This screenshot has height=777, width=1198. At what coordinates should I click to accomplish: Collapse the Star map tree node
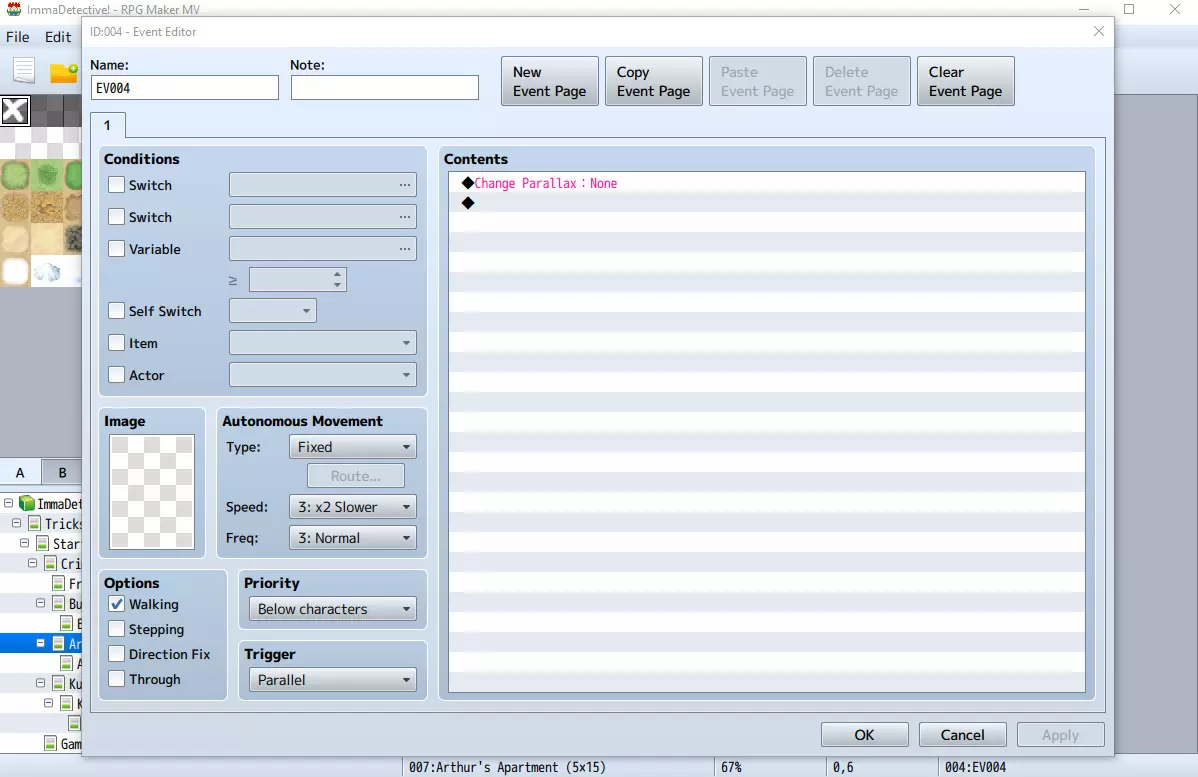[24, 543]
